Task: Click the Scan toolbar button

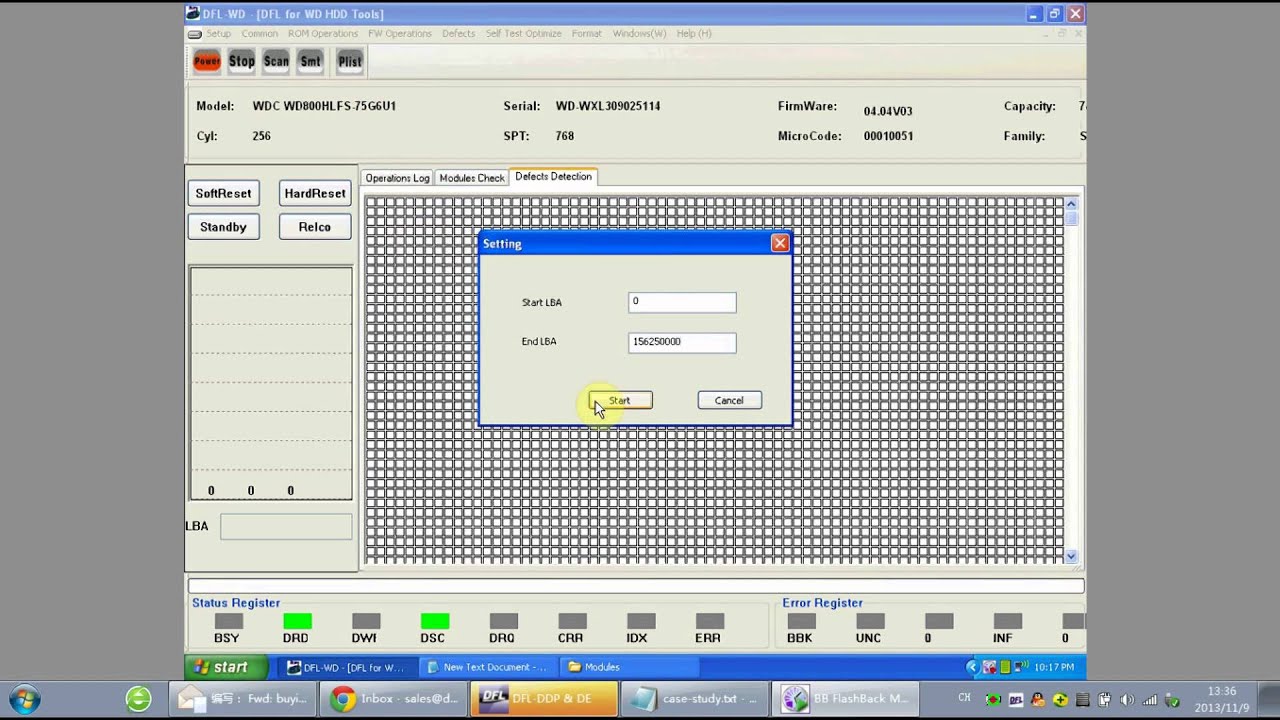Action: tap(276, 61)
